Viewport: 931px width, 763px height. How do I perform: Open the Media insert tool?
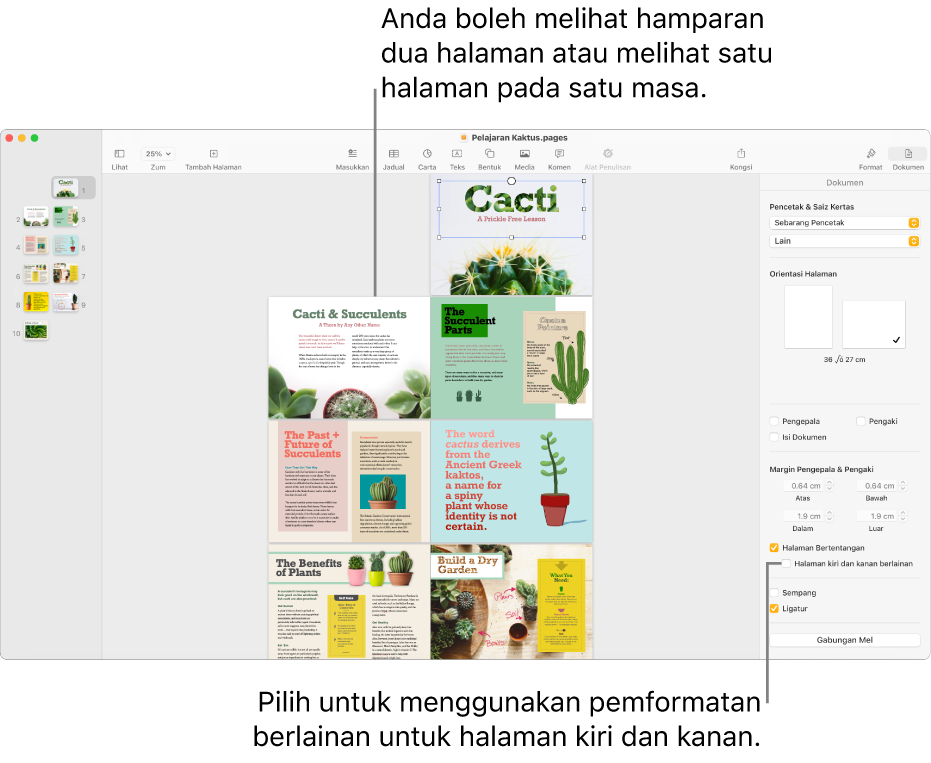(x=524, y=154)
